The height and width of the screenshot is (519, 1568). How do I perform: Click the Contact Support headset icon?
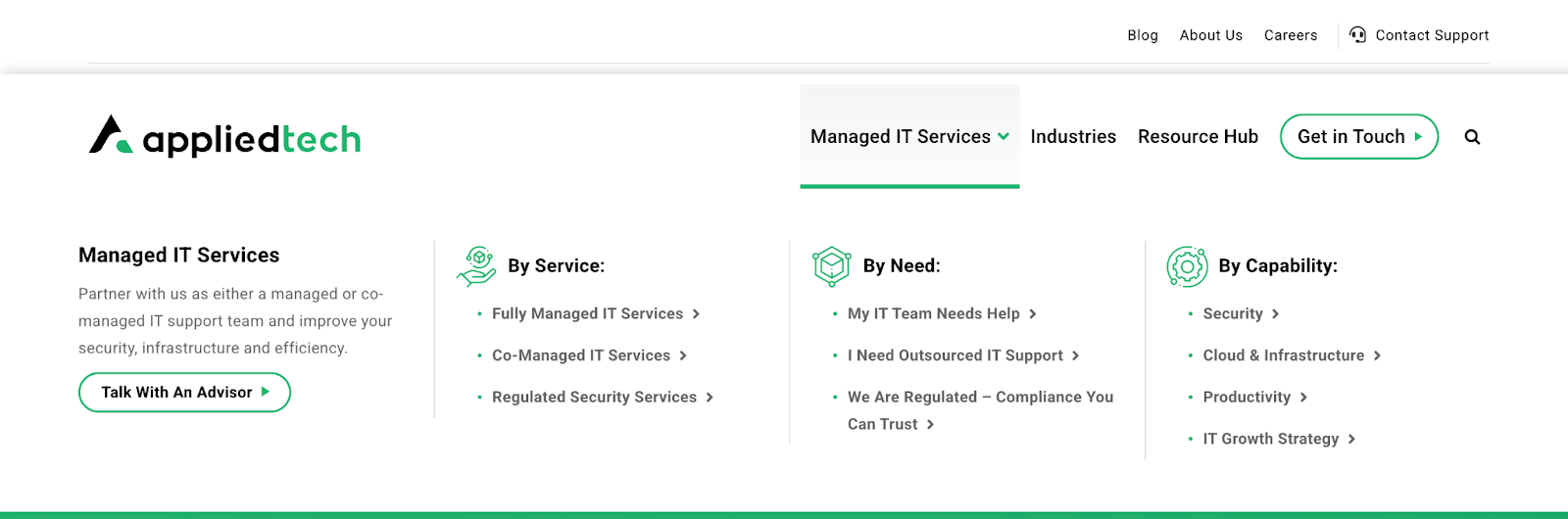tap(1357, 34)
